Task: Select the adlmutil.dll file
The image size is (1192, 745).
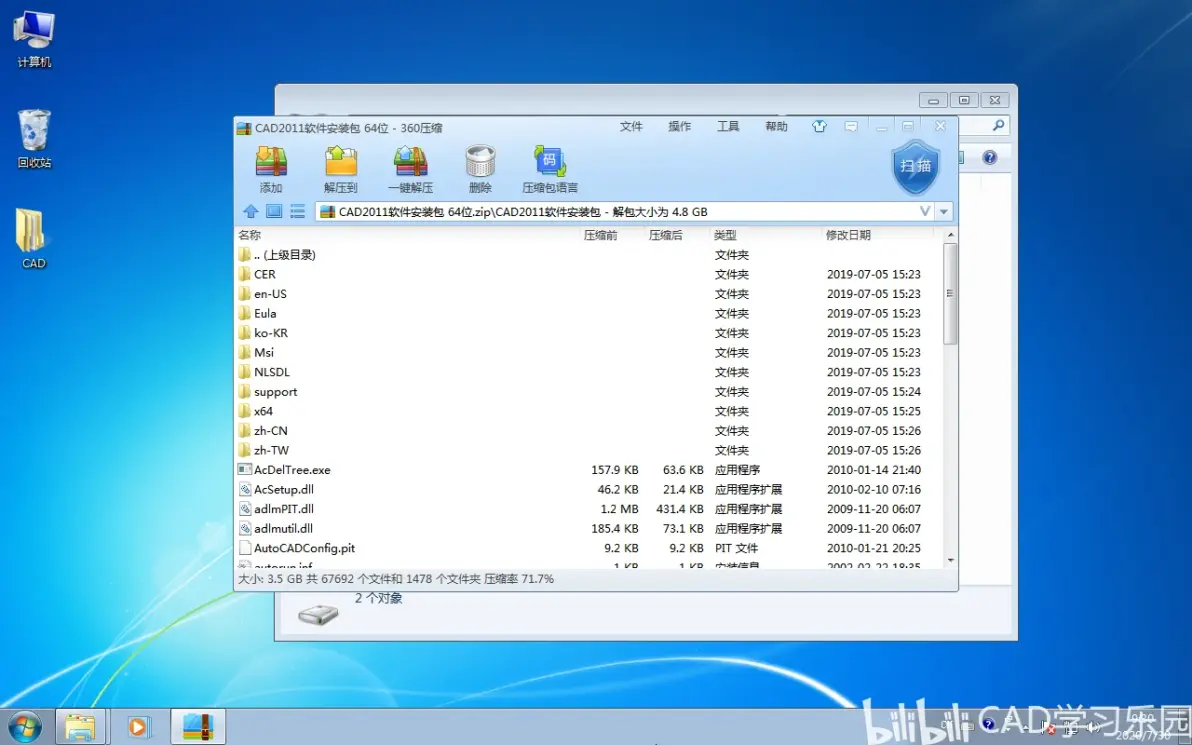Action: click(284, 528)
